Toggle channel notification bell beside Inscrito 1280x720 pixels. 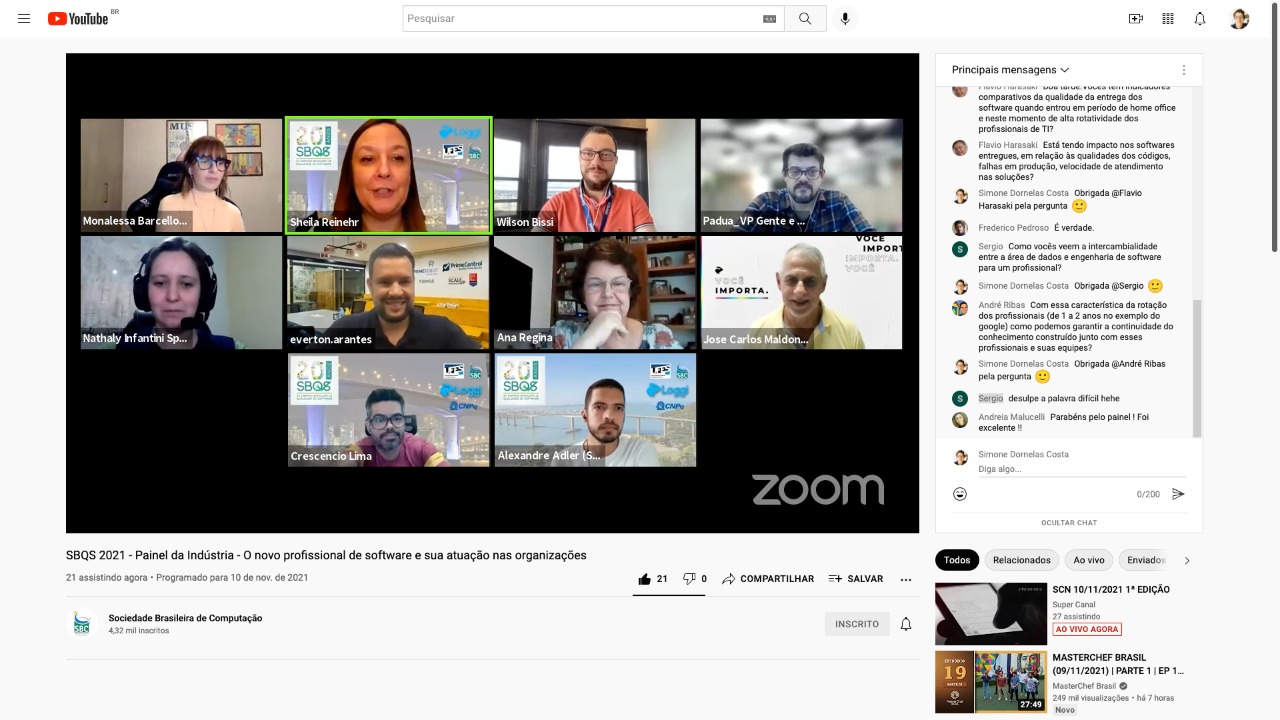point(906,624)
